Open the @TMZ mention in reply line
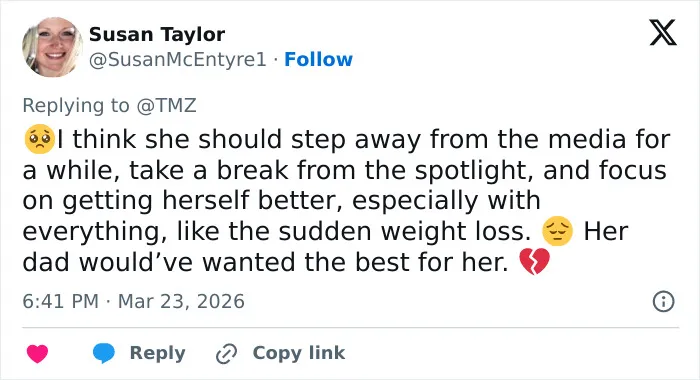Image resolution: width=700 pixels, height=380 pixels. [167, 106]
